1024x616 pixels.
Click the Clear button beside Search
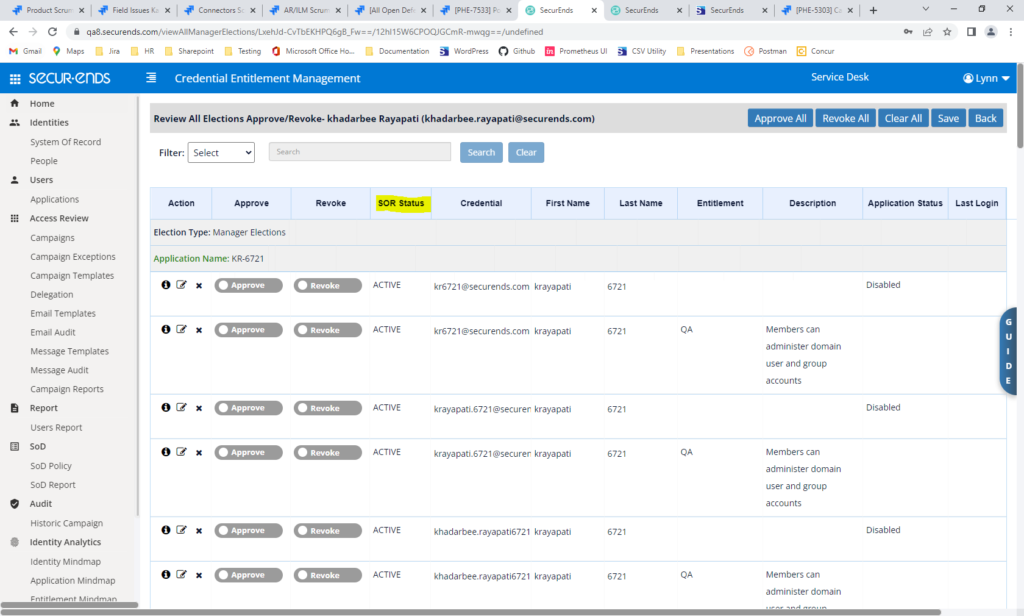[526, 152]
